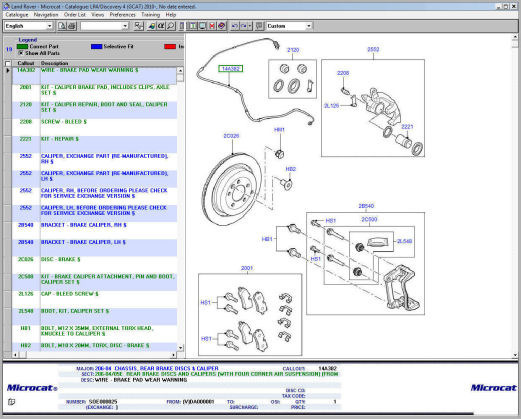The height and width of the screenshot is (419, 521).
Task: Select the 2C500 KIT - BRAKE CALIPER ATTACHMENT row
Action: [95, 282]
